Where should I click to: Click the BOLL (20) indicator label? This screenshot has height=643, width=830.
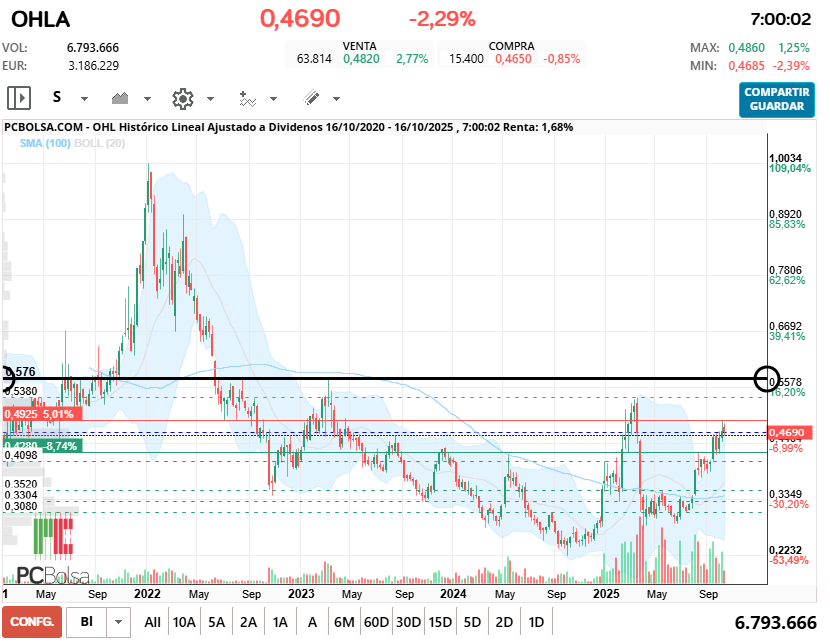click(100, 143)
